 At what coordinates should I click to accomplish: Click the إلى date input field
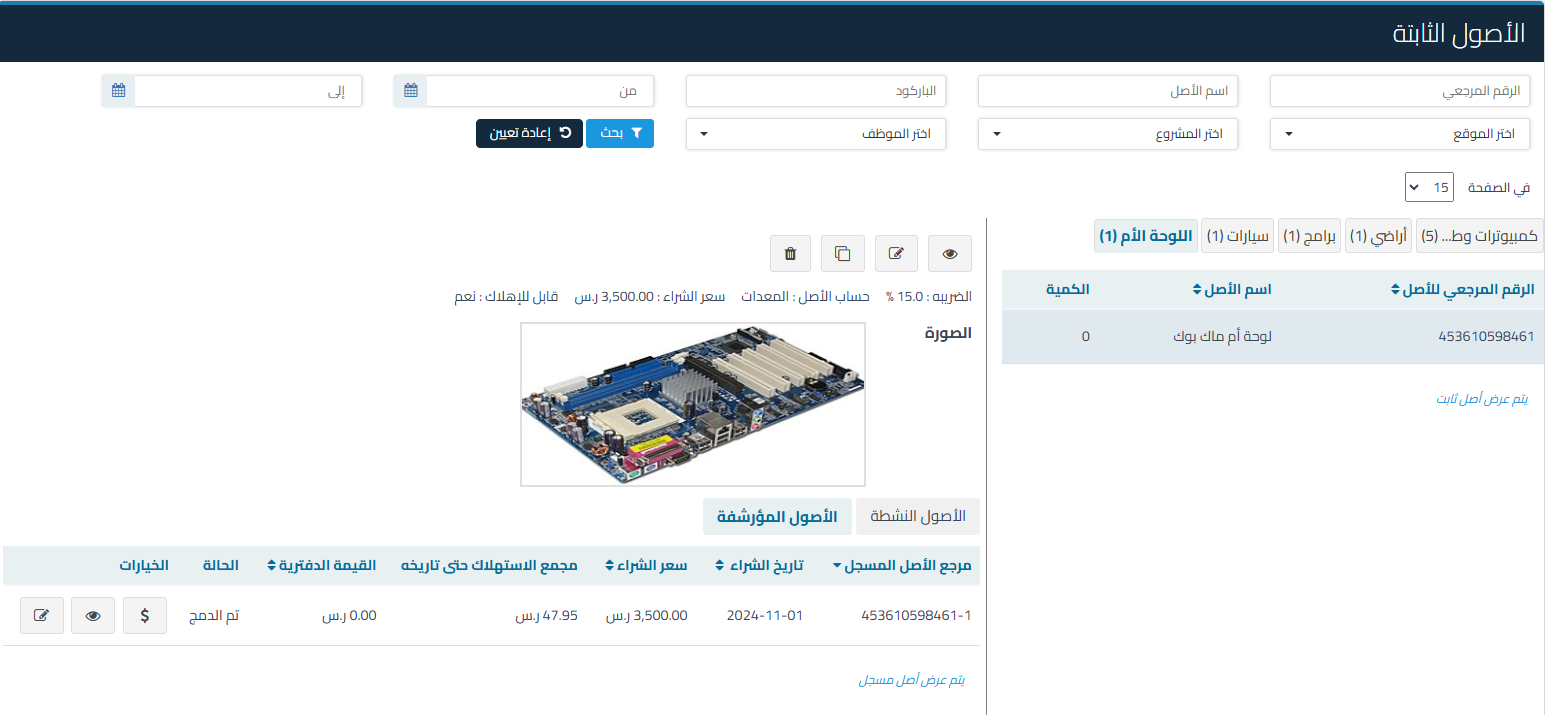[x=248, y=91]
